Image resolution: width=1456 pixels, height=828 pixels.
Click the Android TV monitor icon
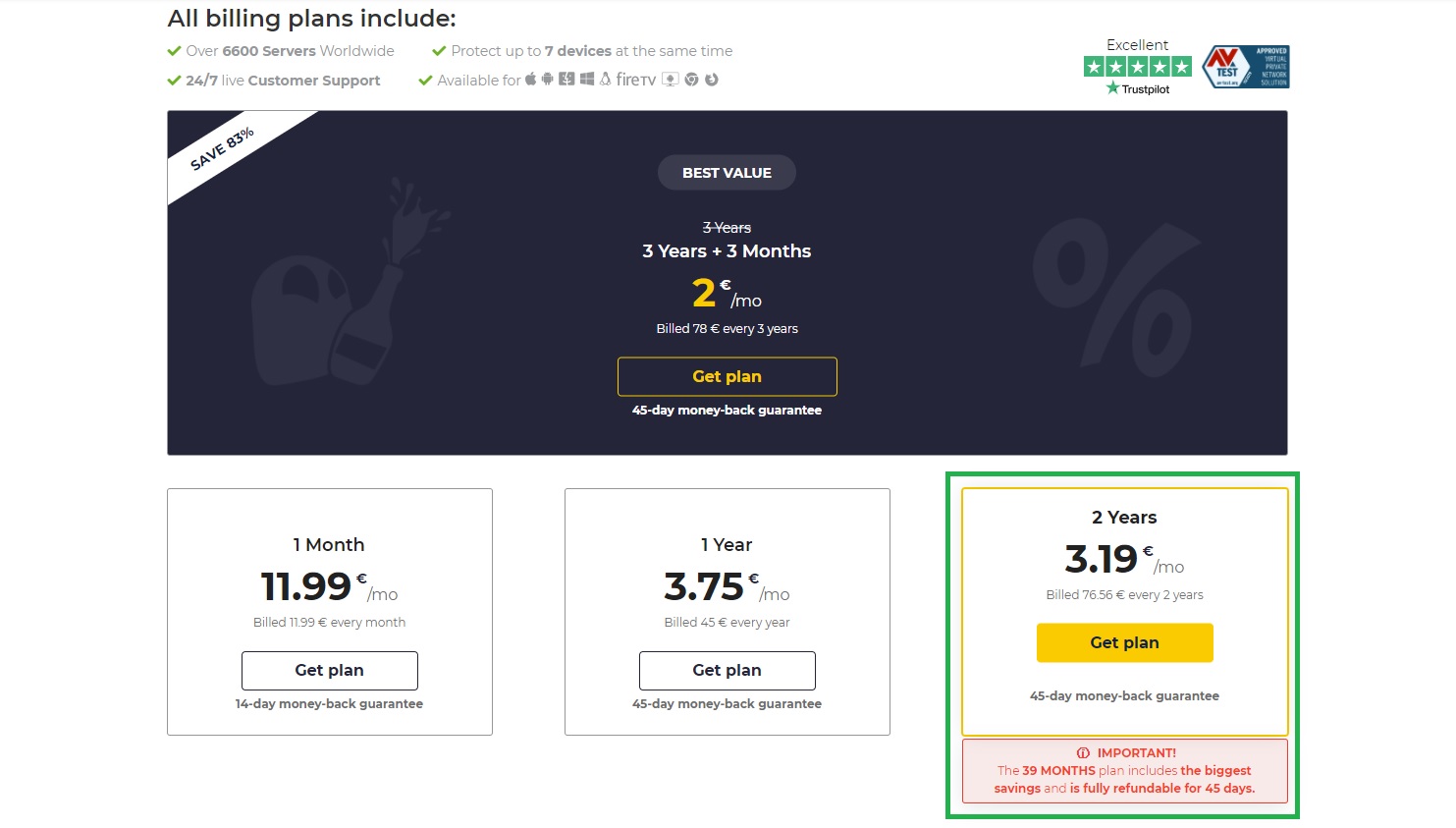pos(671,80)
